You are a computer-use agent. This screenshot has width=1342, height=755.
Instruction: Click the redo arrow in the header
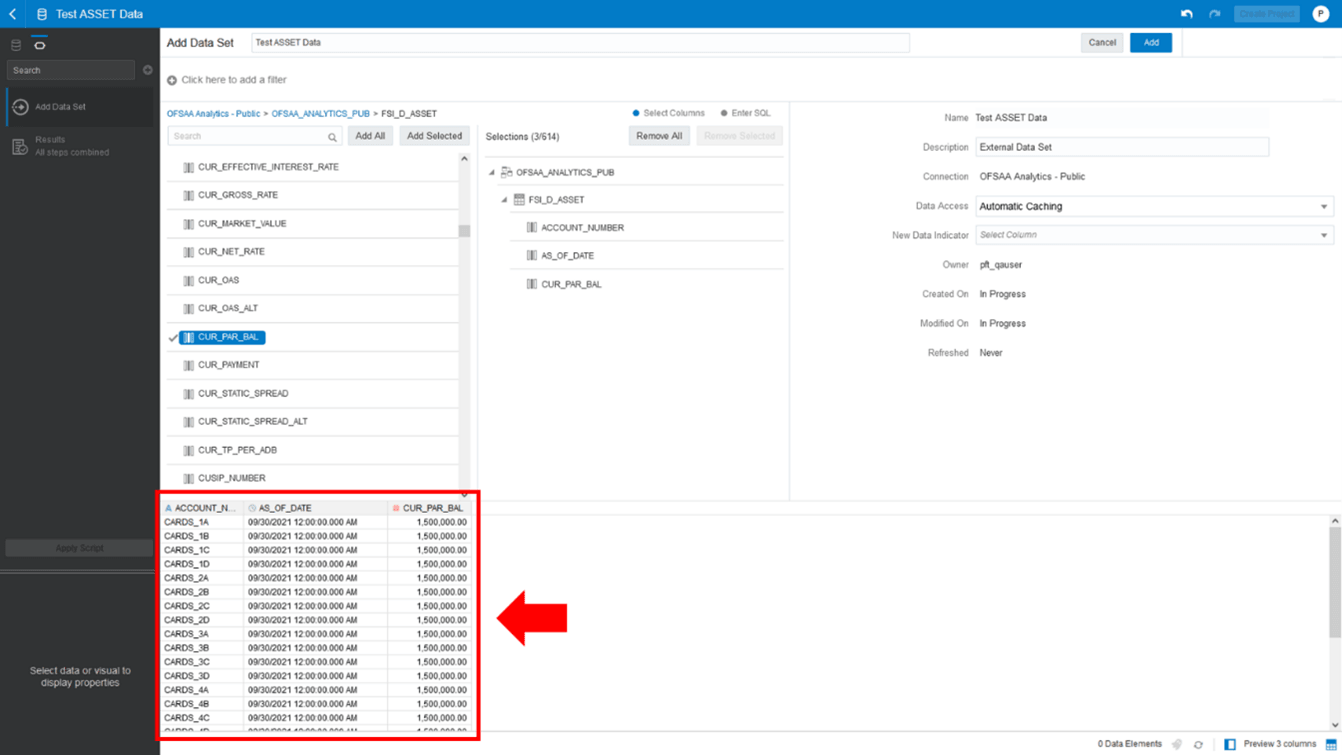[1213, 14]
